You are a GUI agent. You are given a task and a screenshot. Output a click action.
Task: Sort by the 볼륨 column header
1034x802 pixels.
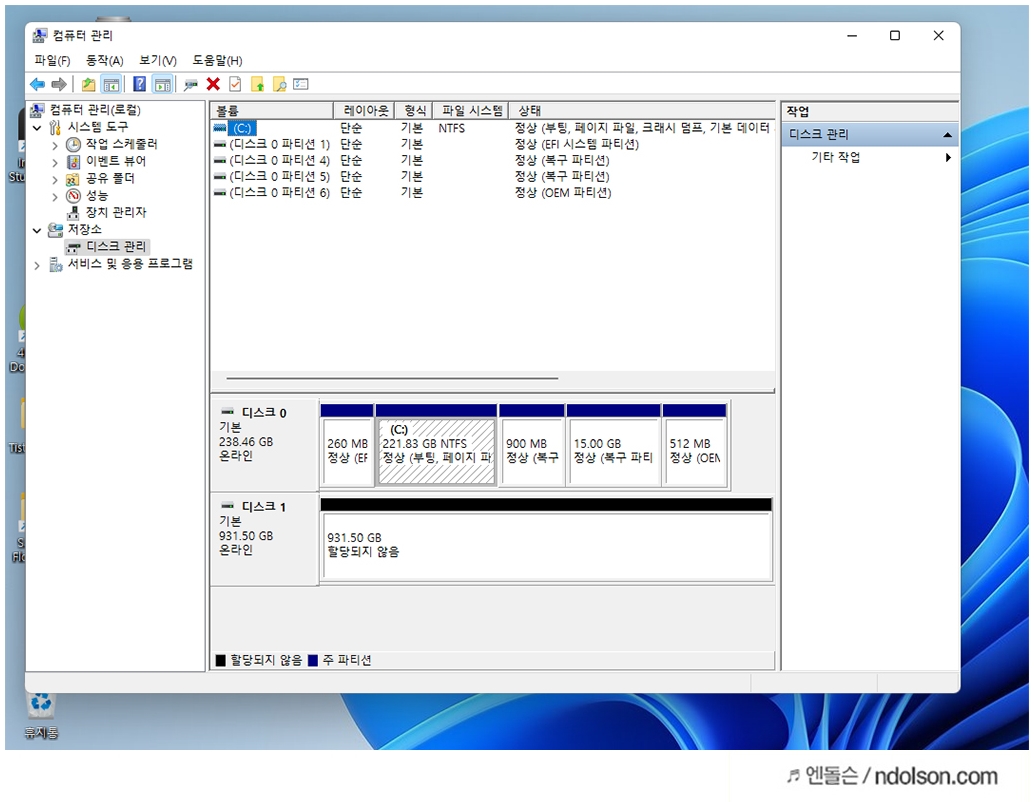272,110
